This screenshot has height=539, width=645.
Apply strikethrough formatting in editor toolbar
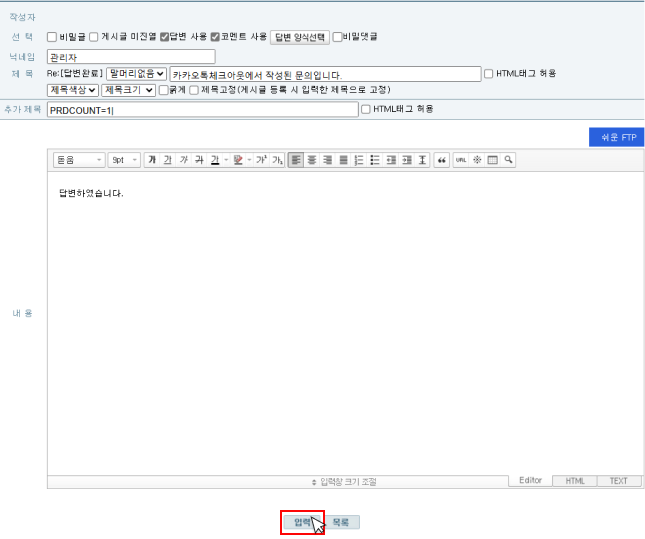coord(199,160)
